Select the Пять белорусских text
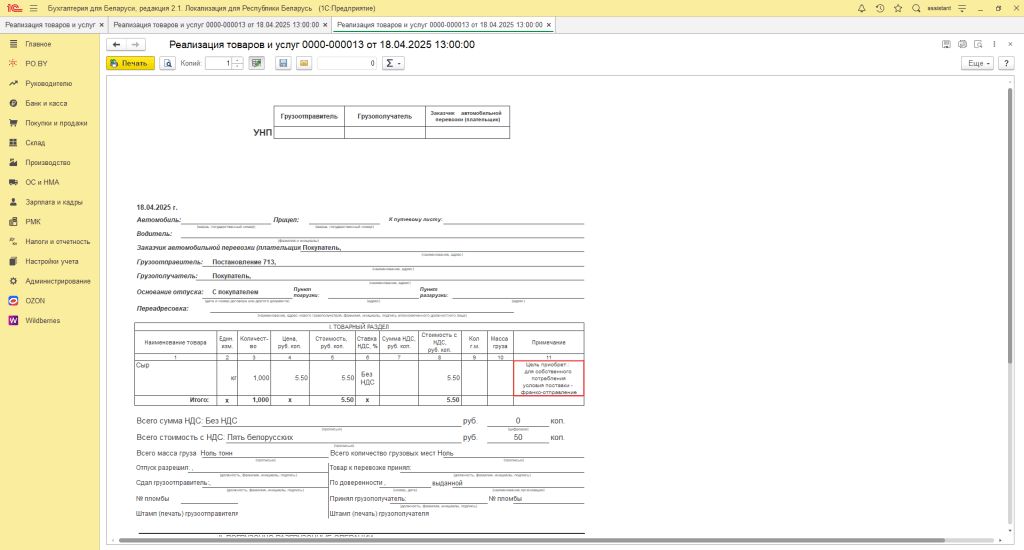Viewport: 1024px width, 550px height. point(260,438)
